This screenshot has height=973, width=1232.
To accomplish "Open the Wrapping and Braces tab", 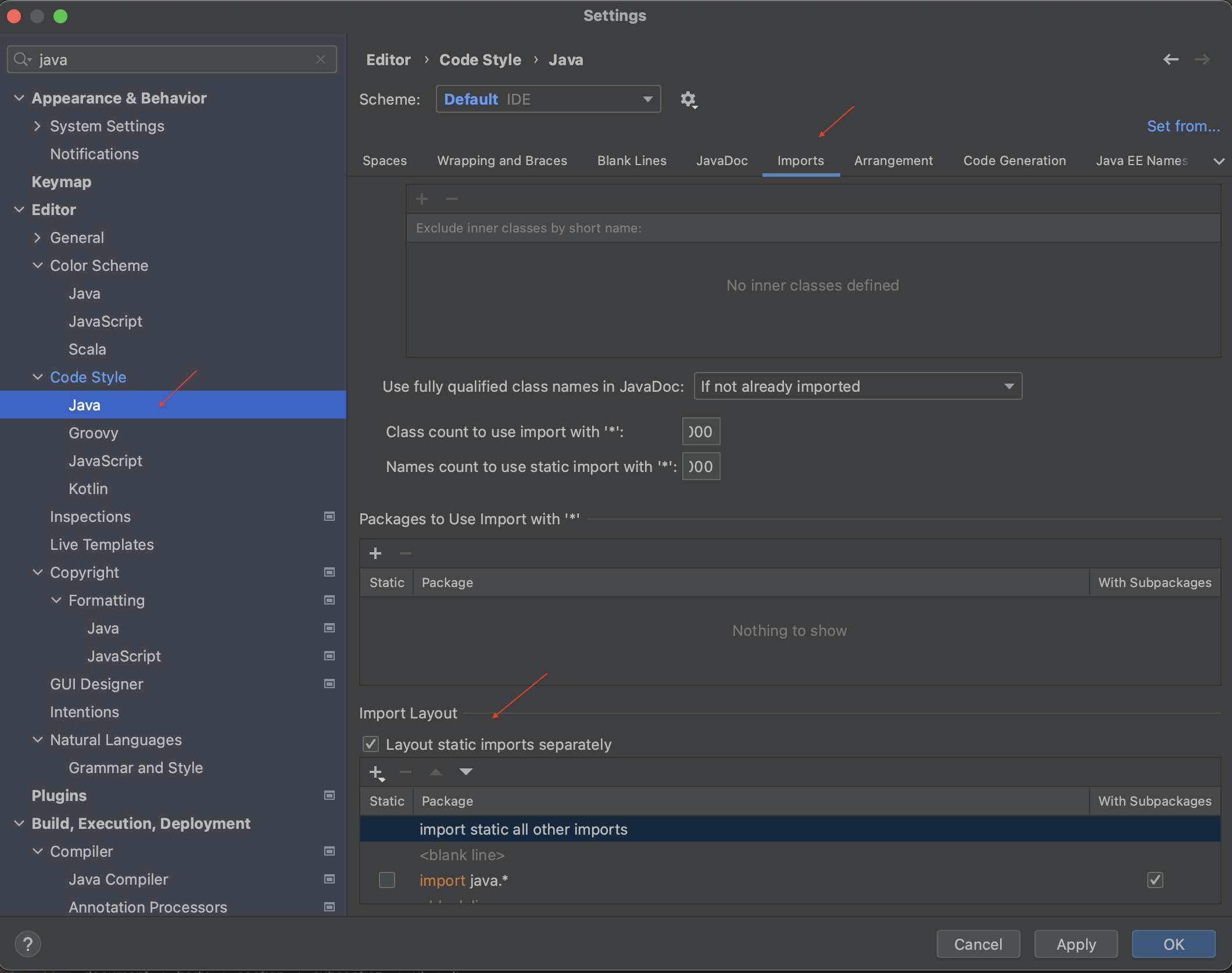I will pos(502,161).
